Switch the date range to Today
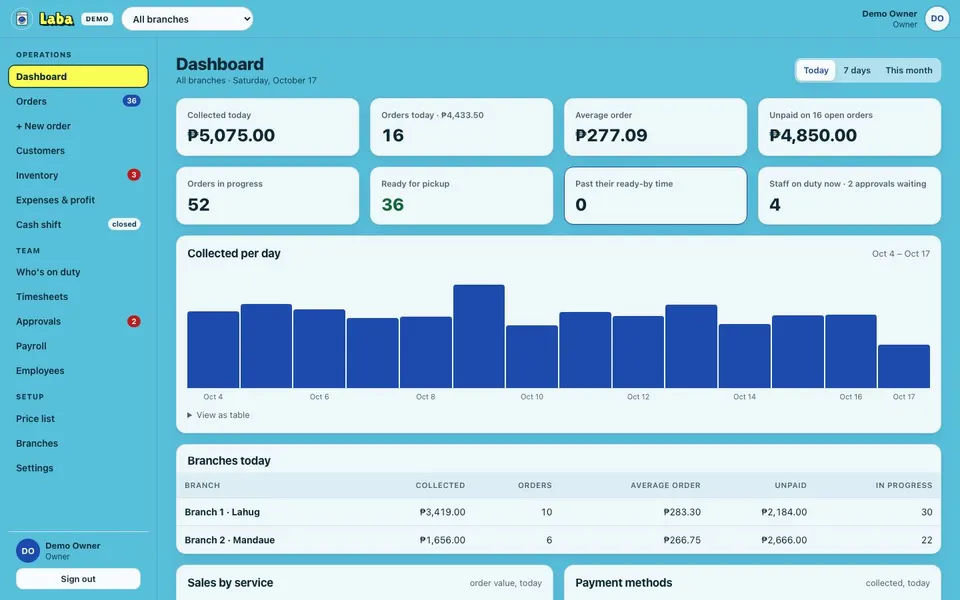960x600 pixels. tap(816, 70)
